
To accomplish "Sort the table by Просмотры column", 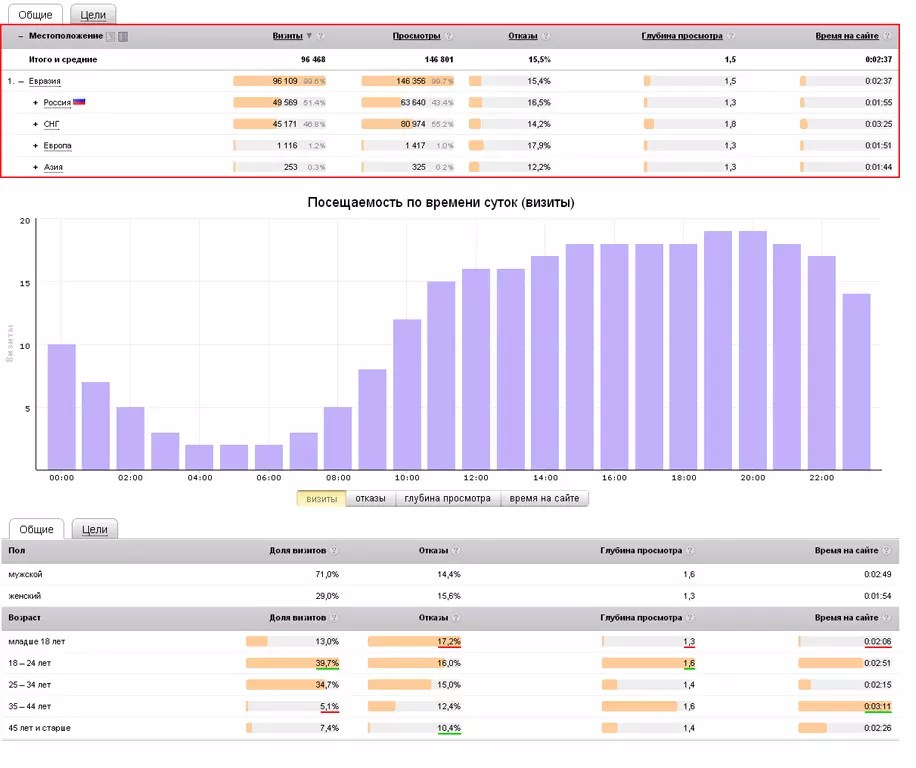I will tap(416, 36).
